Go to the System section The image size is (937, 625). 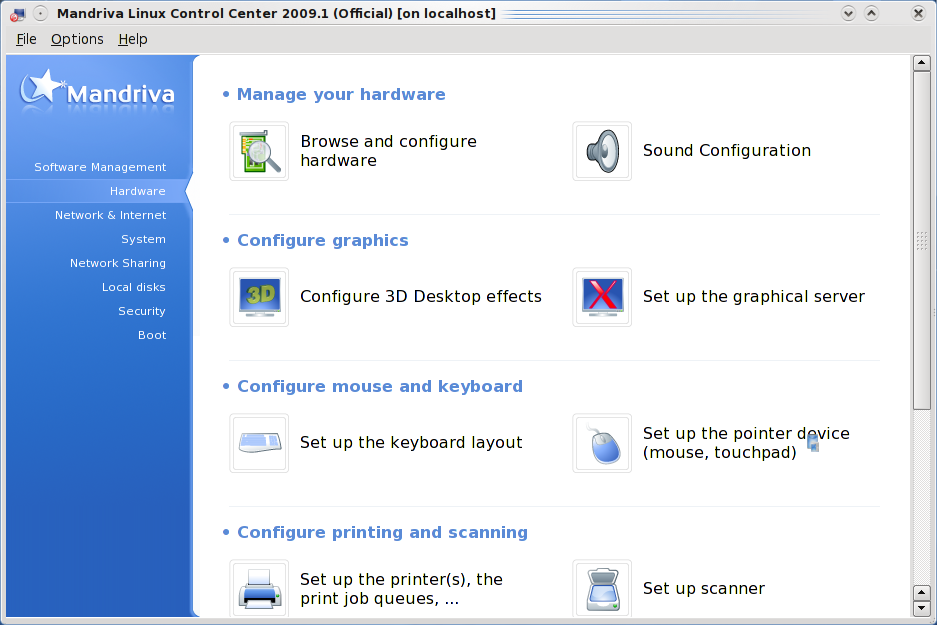[x=143, y=239]
